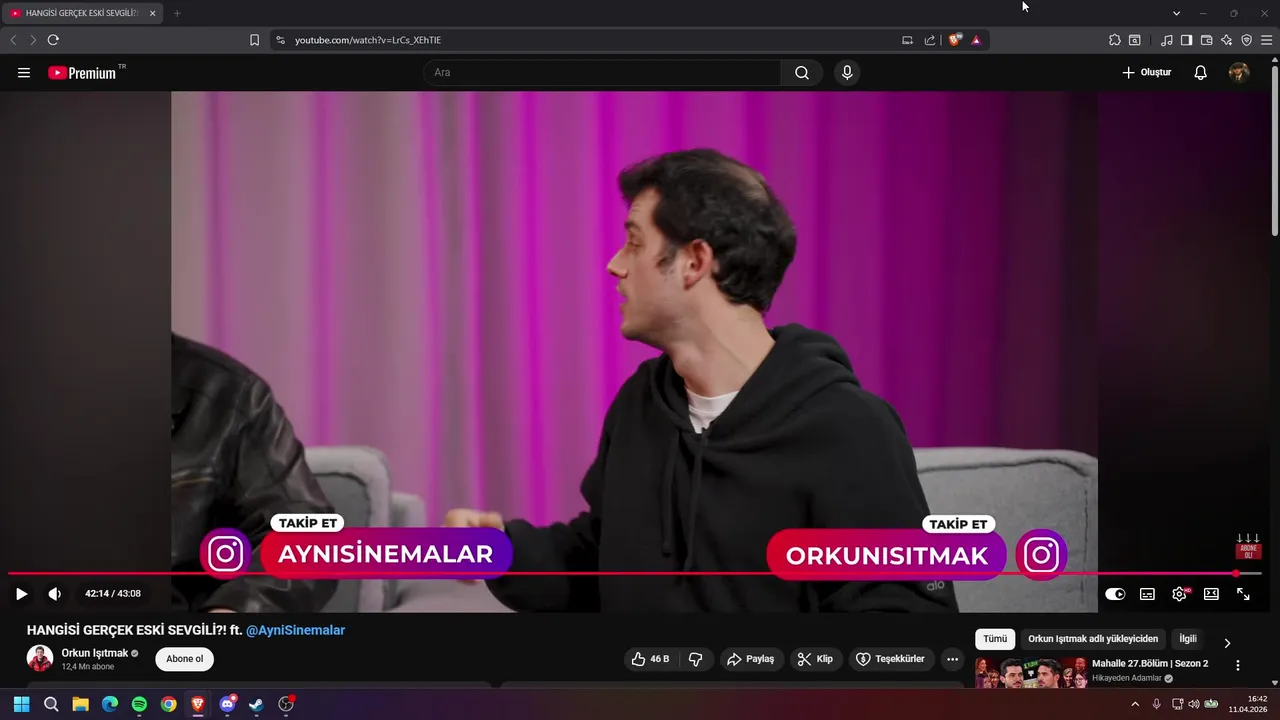Start voice search with the microphone
Screen dimensions: 1280x720
(847, 73)
